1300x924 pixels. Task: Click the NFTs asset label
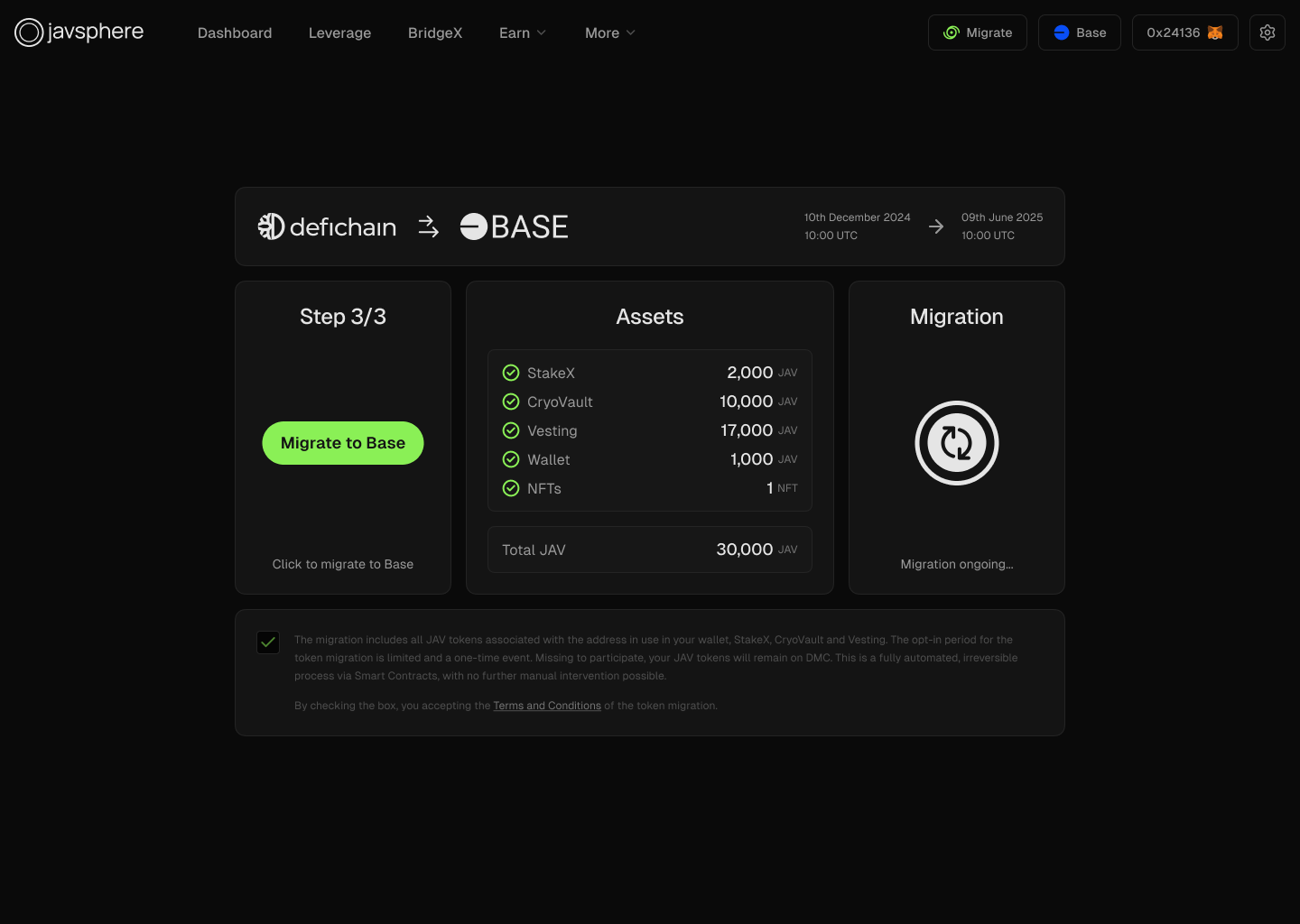(544, 488)
